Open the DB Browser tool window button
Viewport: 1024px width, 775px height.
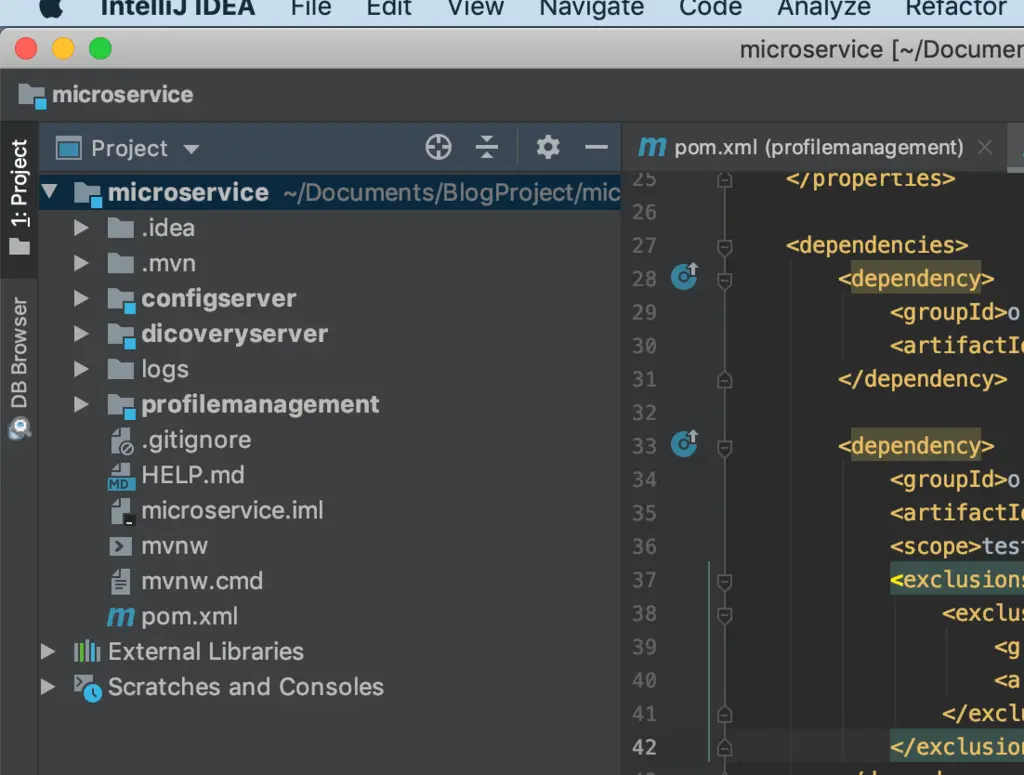coord(20,367)
